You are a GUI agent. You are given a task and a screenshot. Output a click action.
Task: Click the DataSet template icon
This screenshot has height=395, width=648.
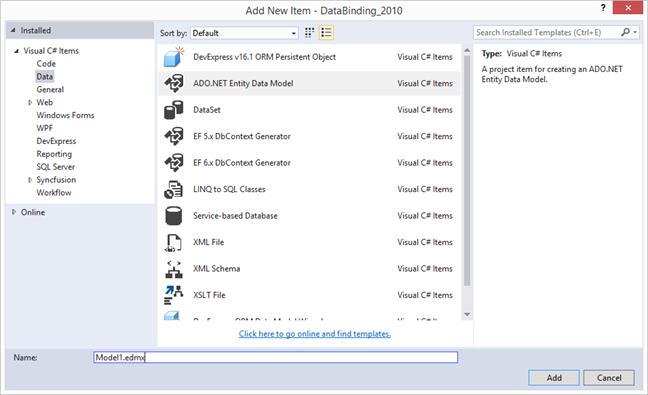pos(174,110)
